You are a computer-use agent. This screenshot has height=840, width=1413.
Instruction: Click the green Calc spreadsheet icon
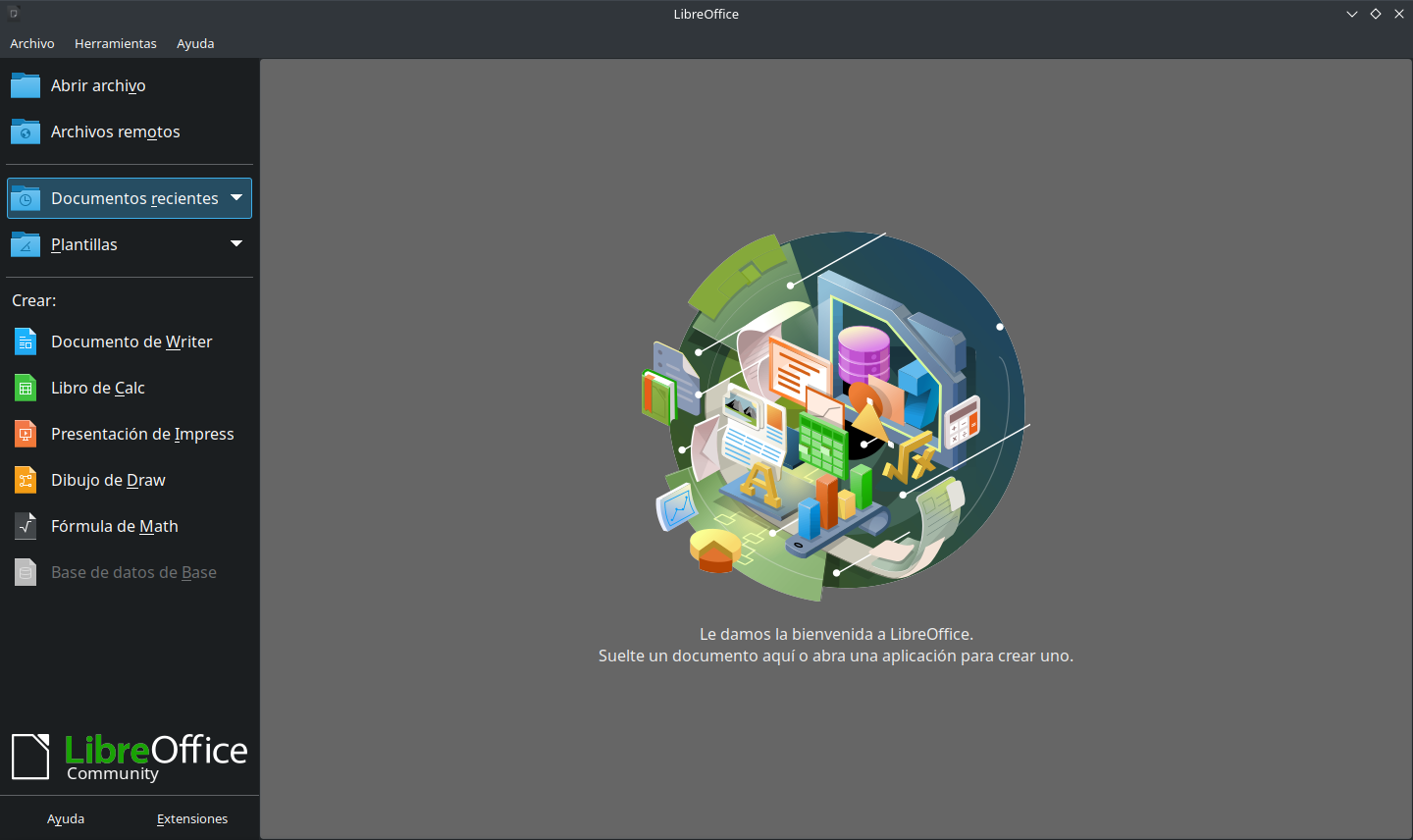coord(26,388)
